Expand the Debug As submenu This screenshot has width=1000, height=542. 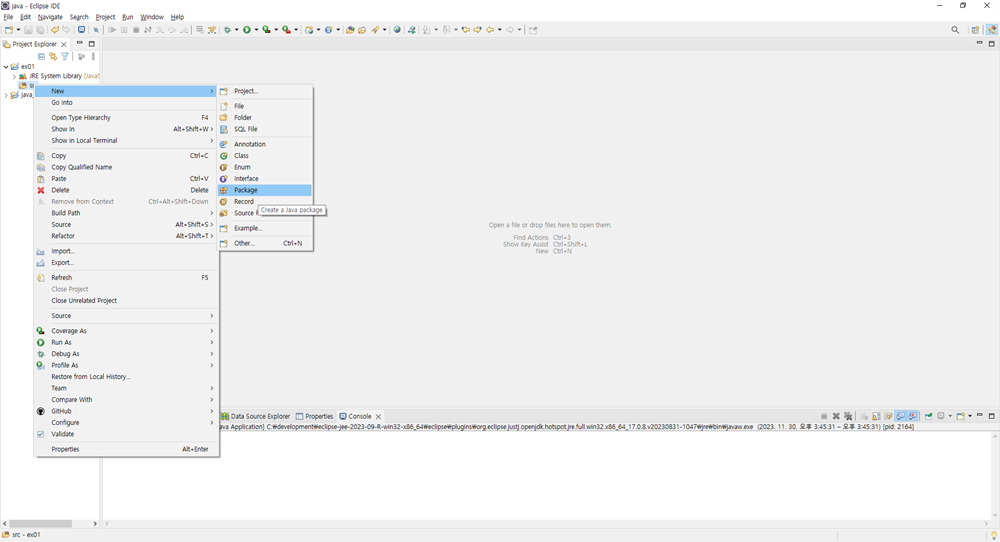tap(126, 354)
